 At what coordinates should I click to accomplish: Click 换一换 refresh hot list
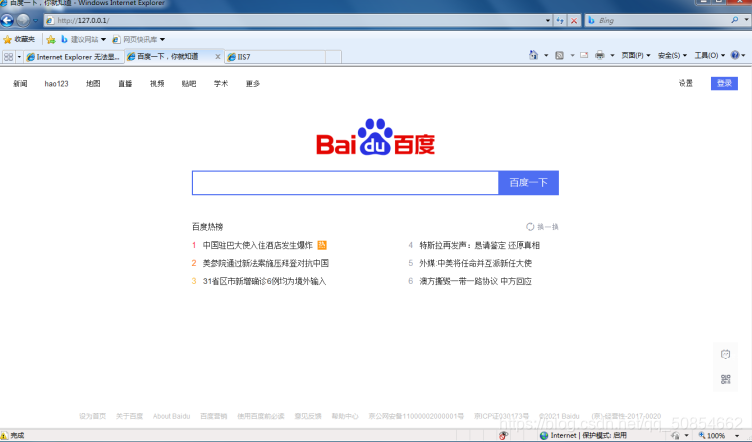[542, 227]
